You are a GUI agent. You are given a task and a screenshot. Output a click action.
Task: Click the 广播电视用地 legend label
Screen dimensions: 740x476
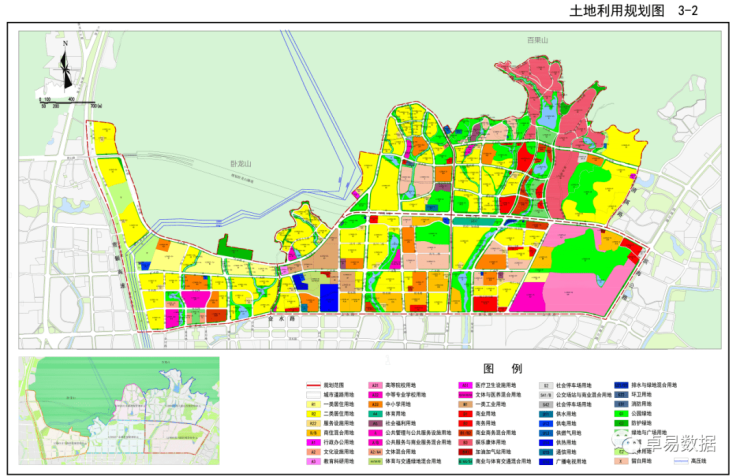571,461
